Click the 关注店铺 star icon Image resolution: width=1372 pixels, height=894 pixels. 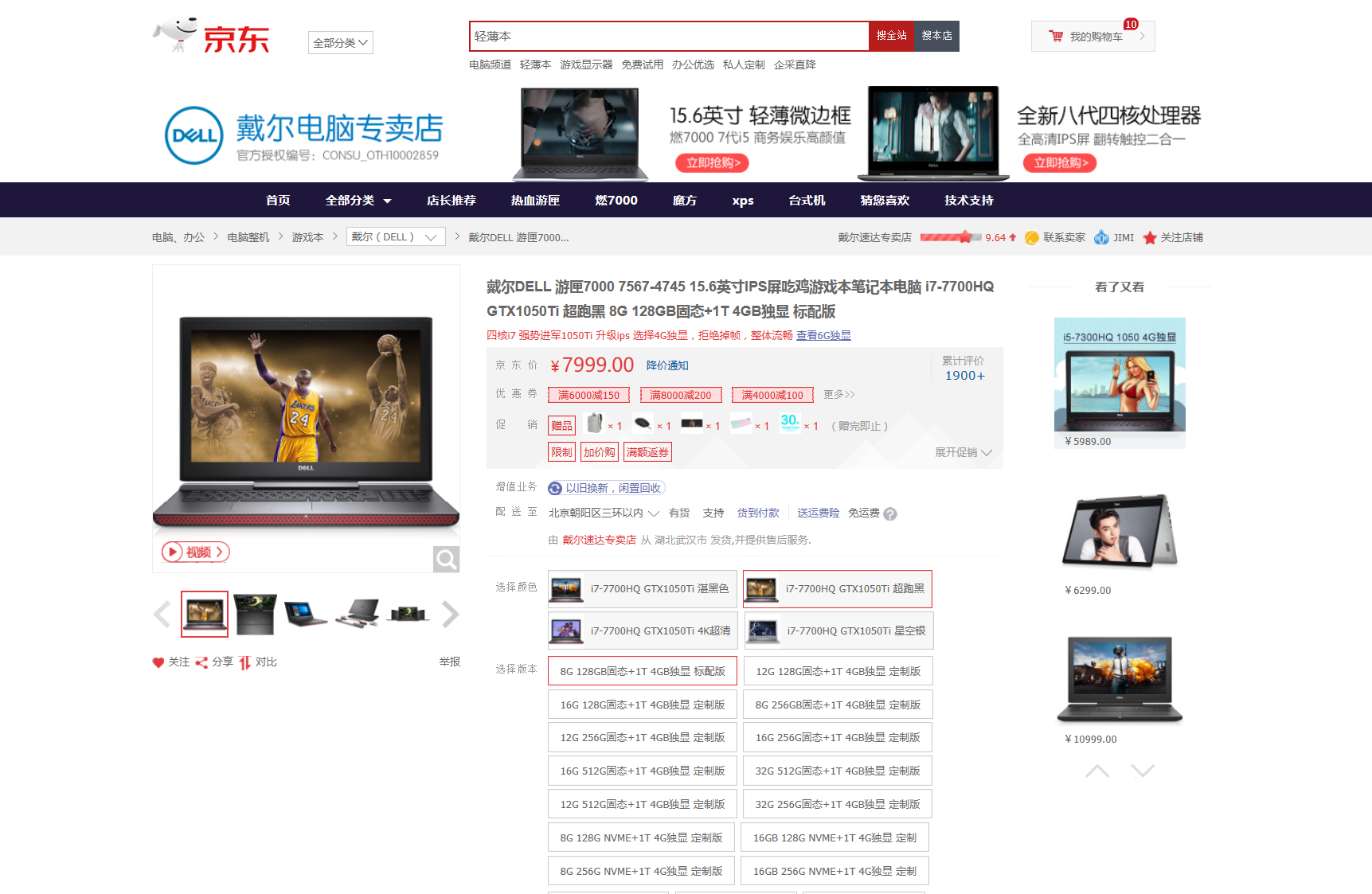tap(1150, 237)
